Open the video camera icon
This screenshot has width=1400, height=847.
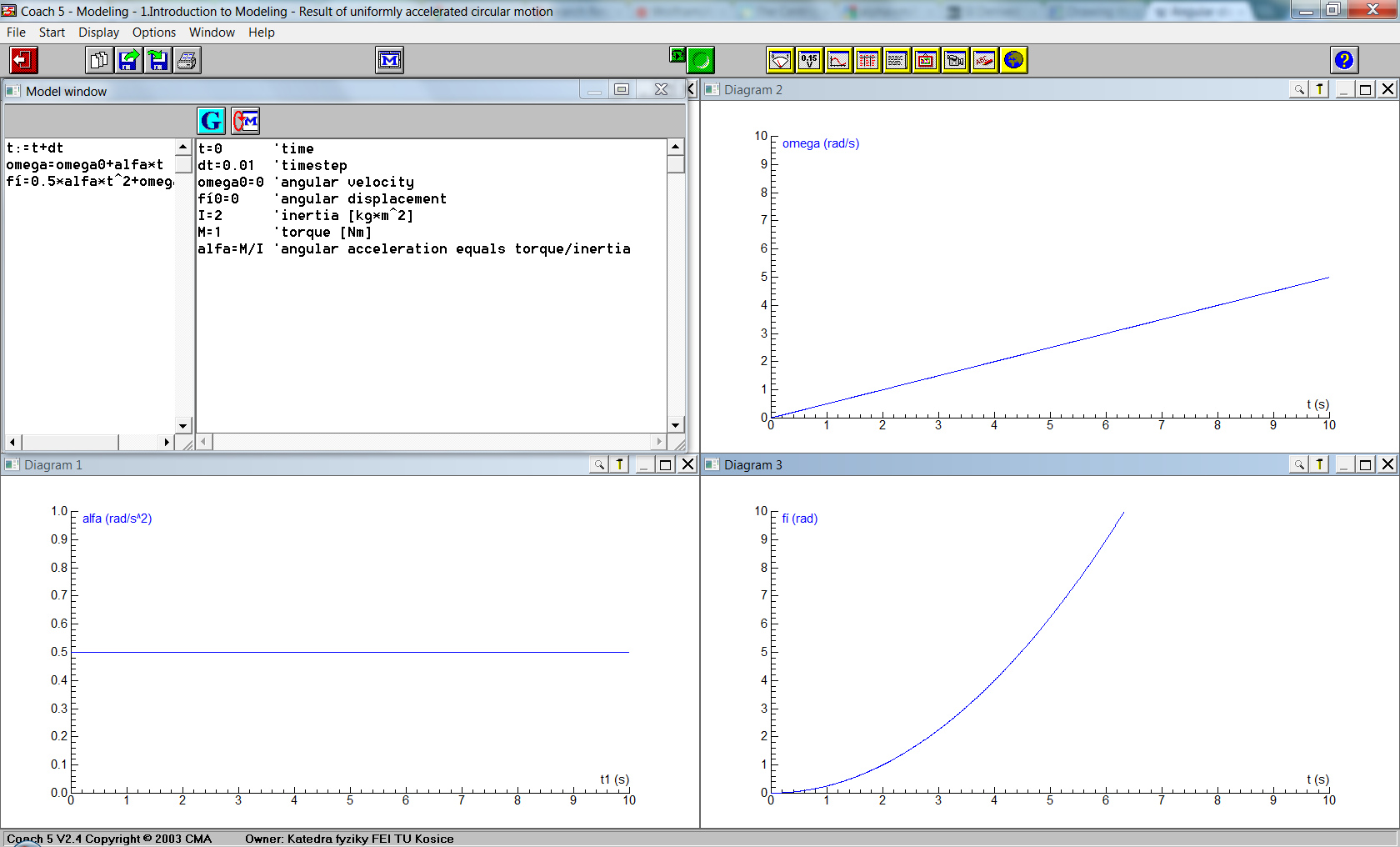pos(955,60)
